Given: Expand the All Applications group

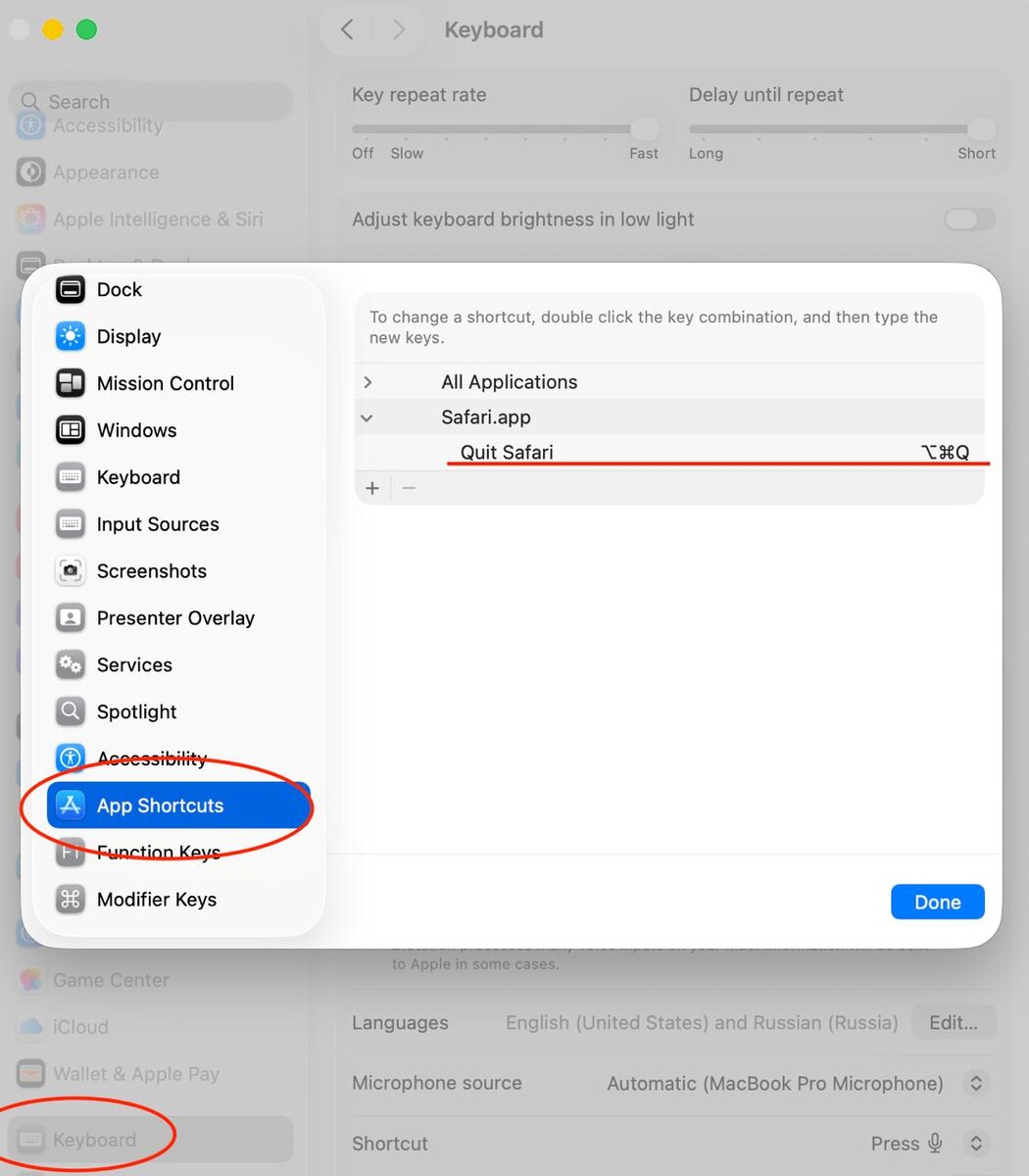Looking at the screenshot, I should coord(368,382).
